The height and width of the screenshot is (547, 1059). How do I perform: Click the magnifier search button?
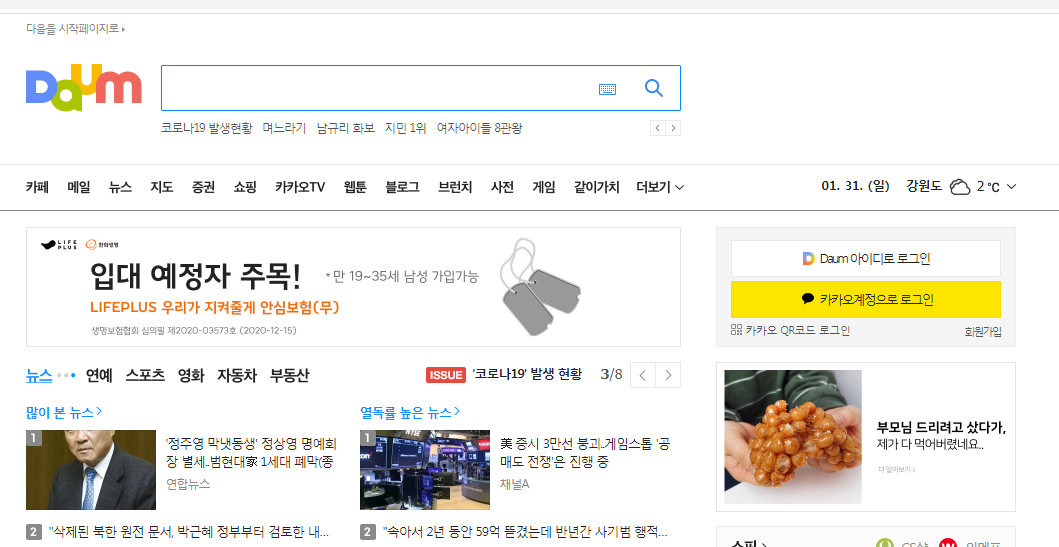coord(654,88)
